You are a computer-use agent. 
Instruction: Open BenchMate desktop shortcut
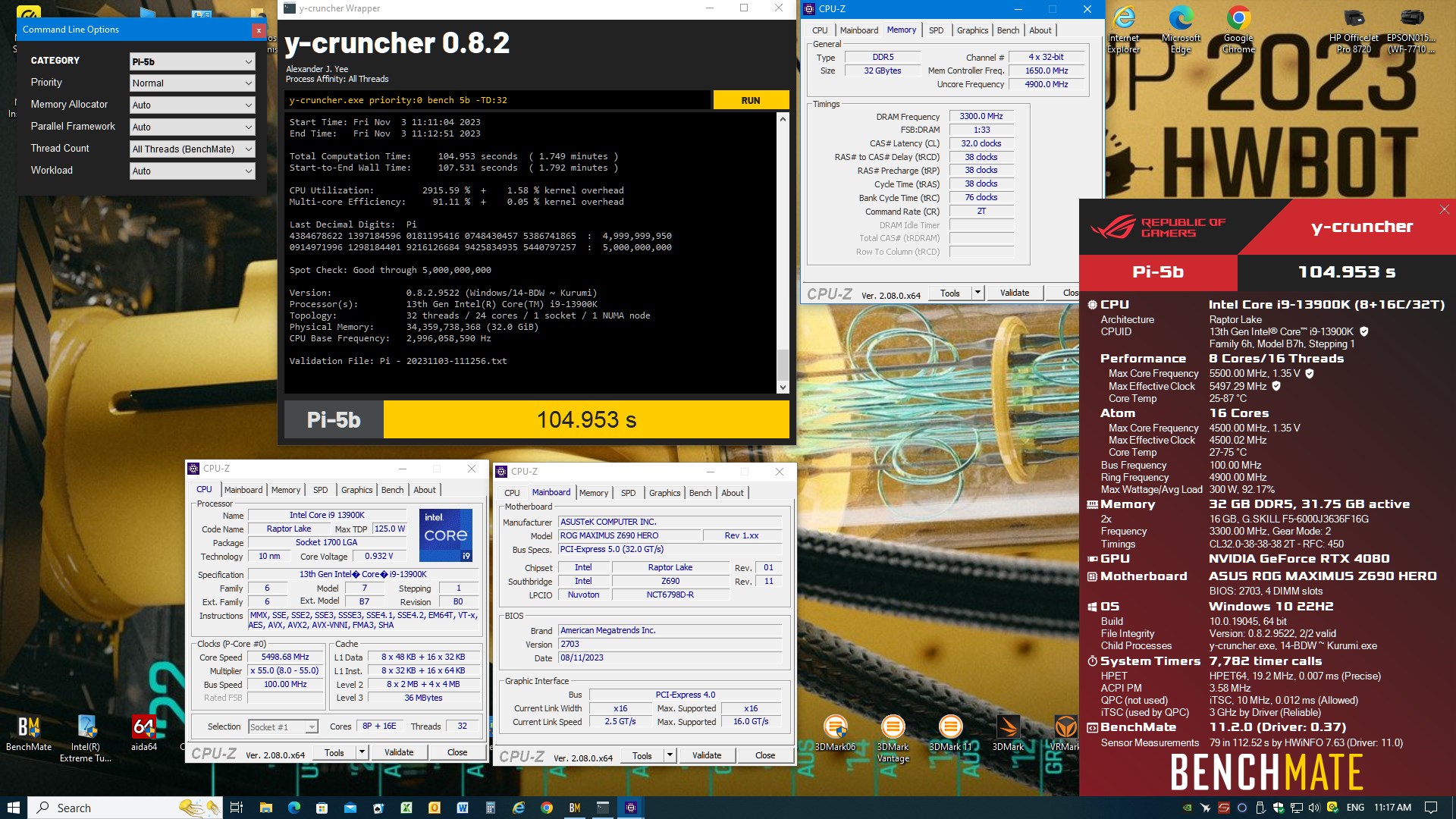click(x=29, y=733)
